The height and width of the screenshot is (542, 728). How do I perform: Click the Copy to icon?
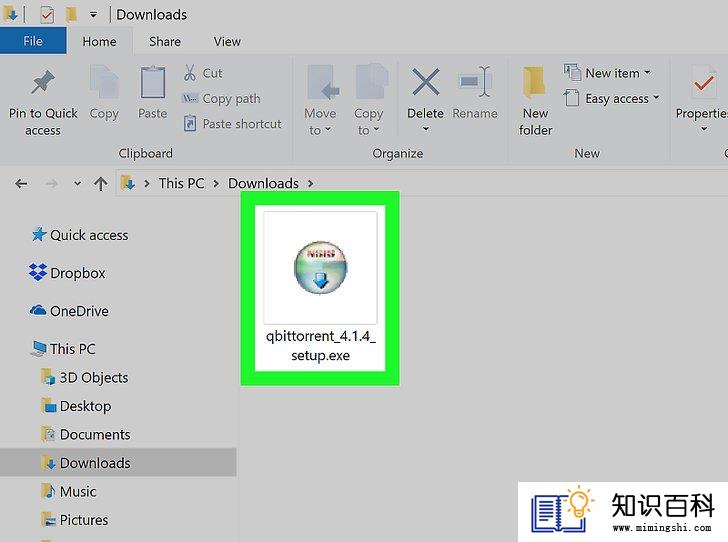(371, 82)
